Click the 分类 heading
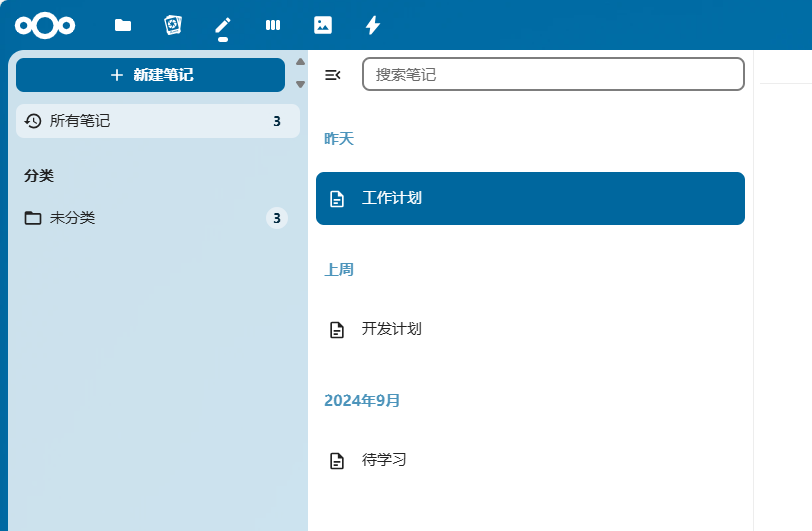This screenshot has height=531, width=812. pyautogui.click(x=39, y=176)
